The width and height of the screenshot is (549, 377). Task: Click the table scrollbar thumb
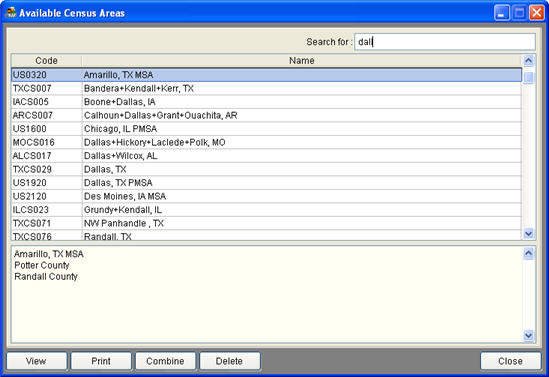click(x=528, y=78)
